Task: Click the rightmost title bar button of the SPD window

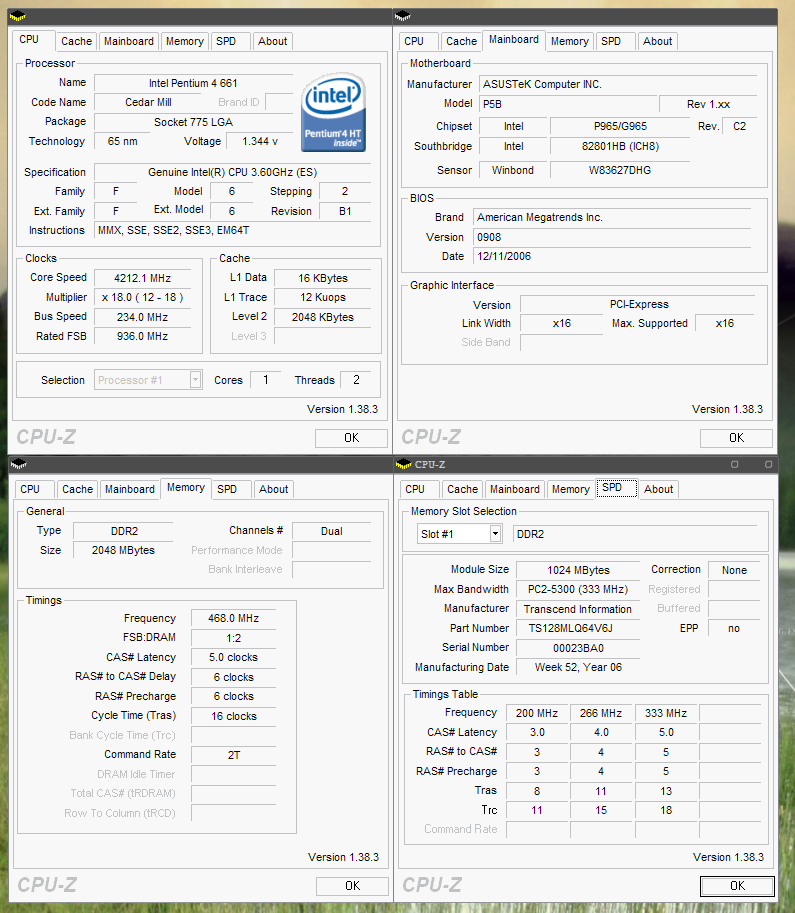Action: (768, 463)
